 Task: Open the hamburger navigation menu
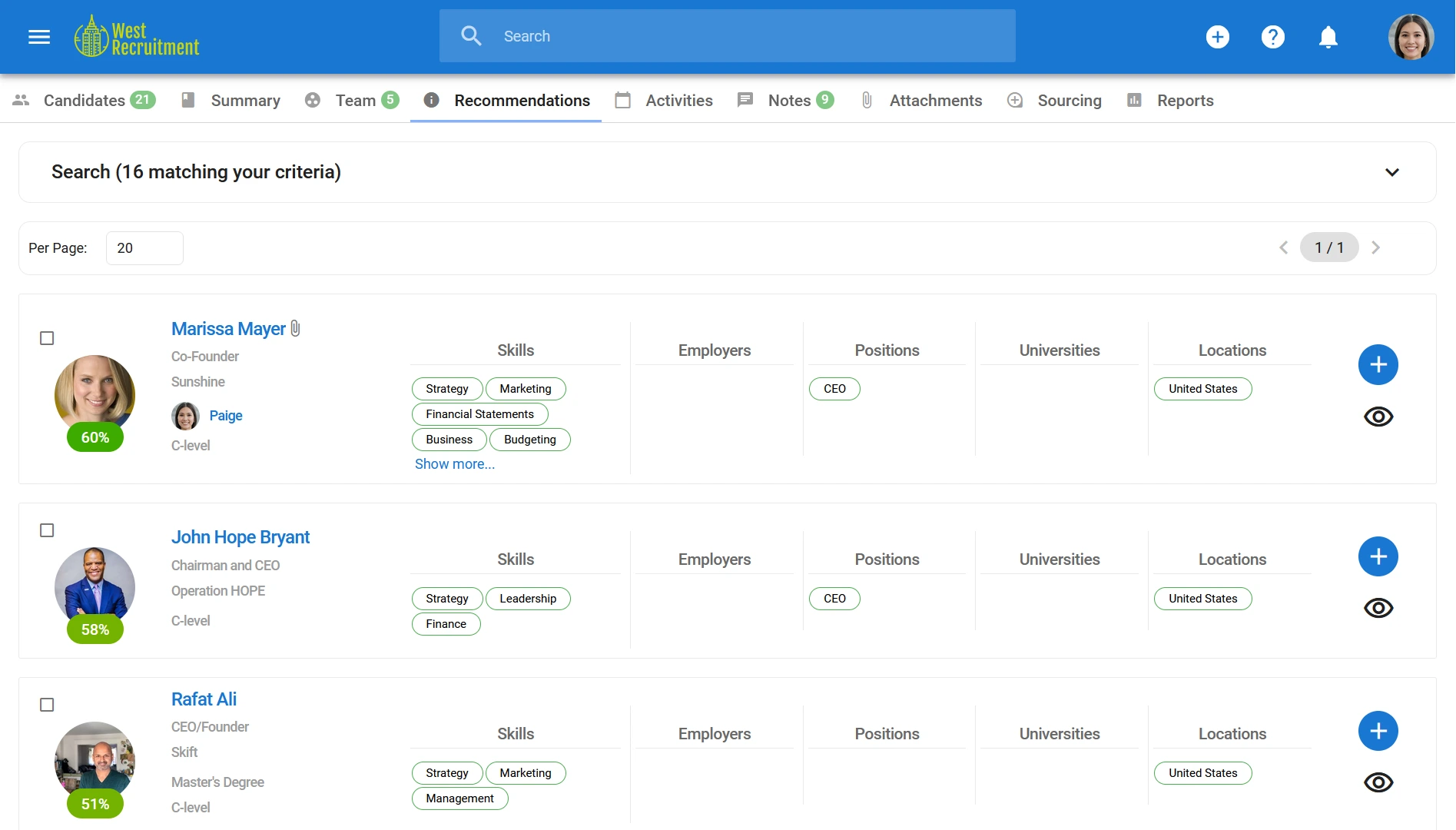point(38,36)
